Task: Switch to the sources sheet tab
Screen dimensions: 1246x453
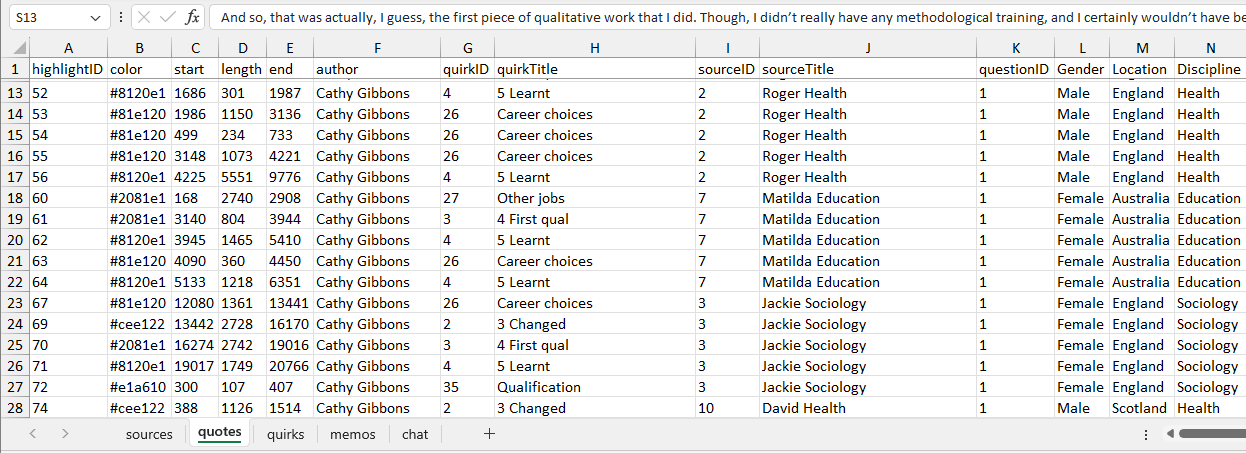Action: click(x=149, y=434)
